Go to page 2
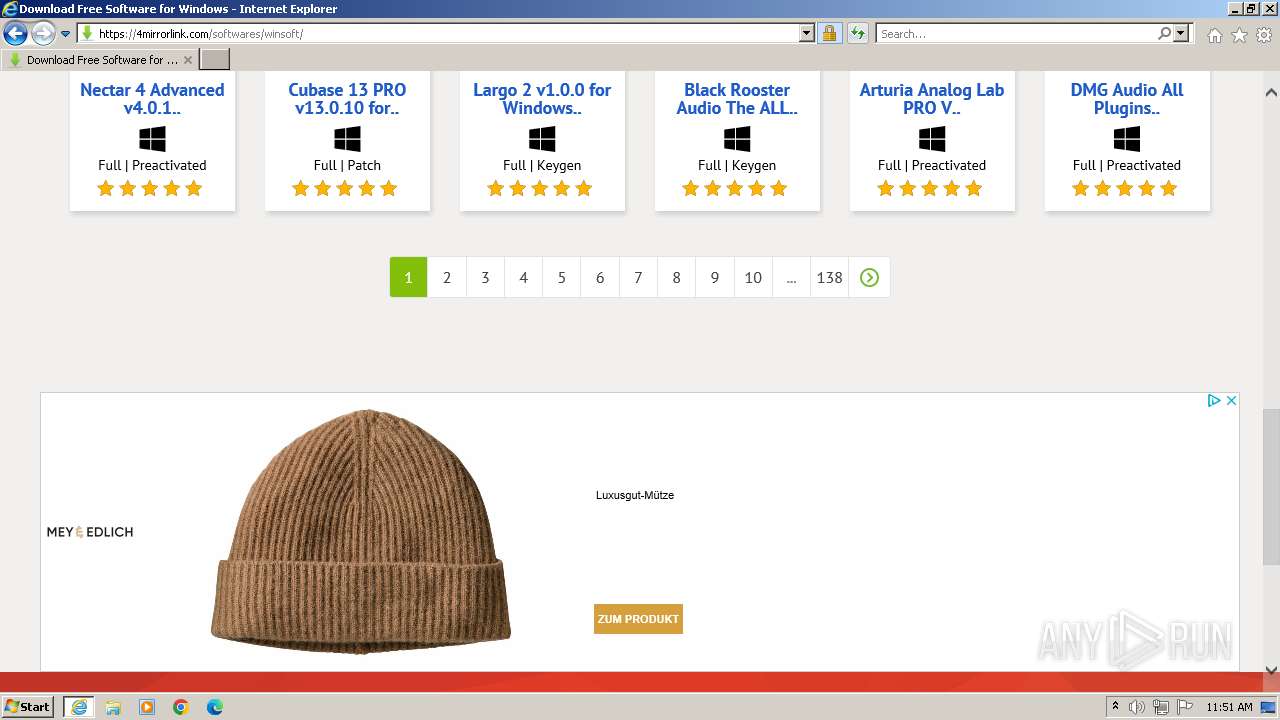The width and height of the screenshot is (1280, 720). point(447,277)
